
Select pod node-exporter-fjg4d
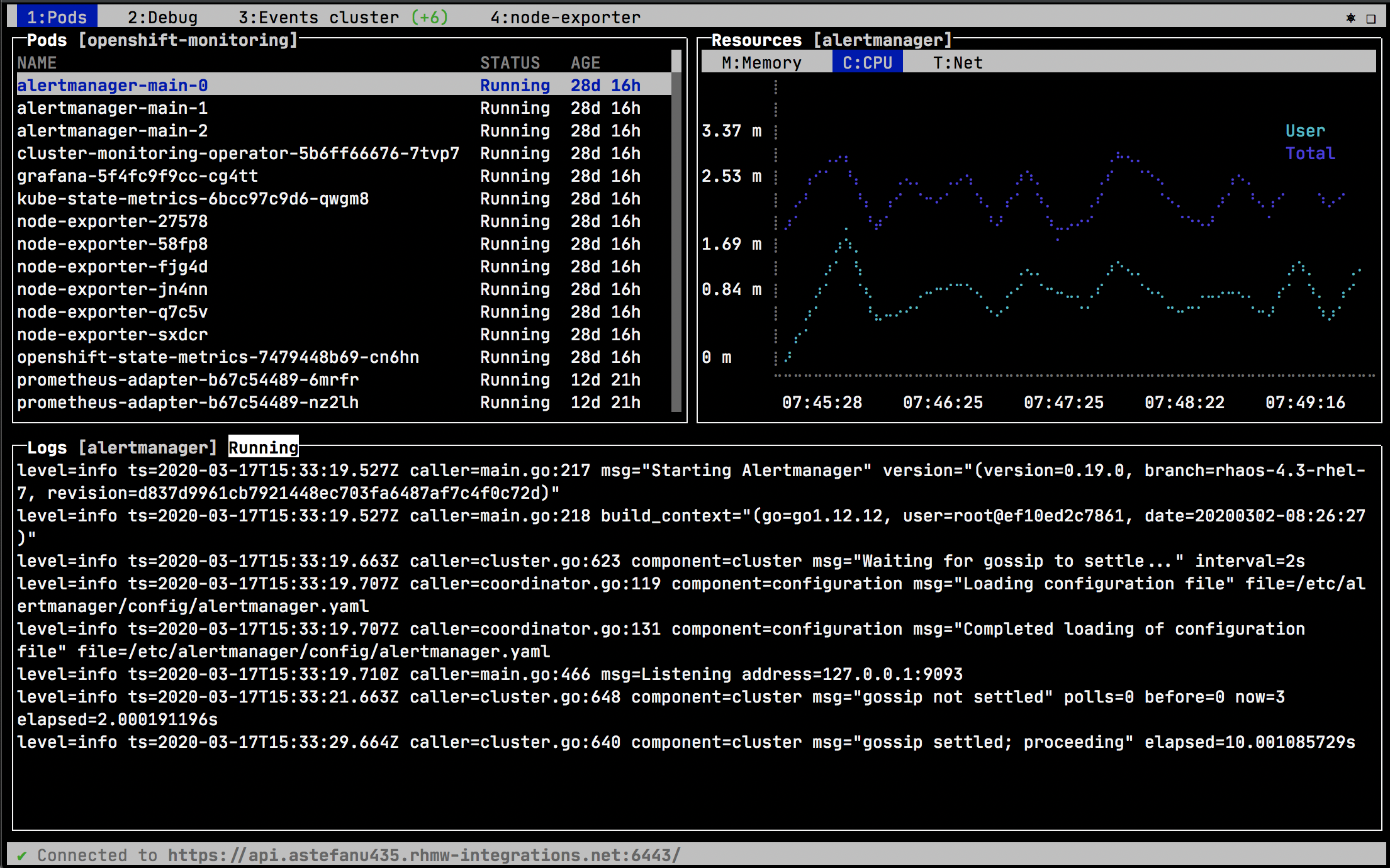[x=344, y=266]
